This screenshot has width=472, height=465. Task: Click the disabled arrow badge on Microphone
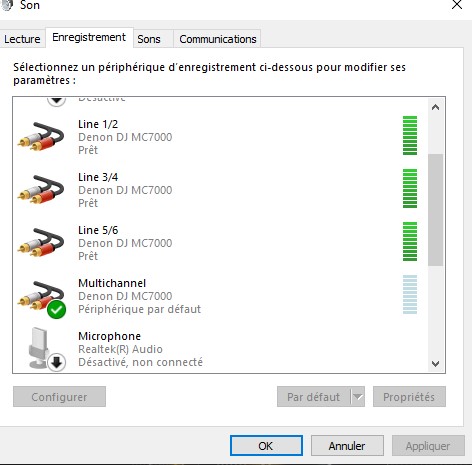point(56,362)
